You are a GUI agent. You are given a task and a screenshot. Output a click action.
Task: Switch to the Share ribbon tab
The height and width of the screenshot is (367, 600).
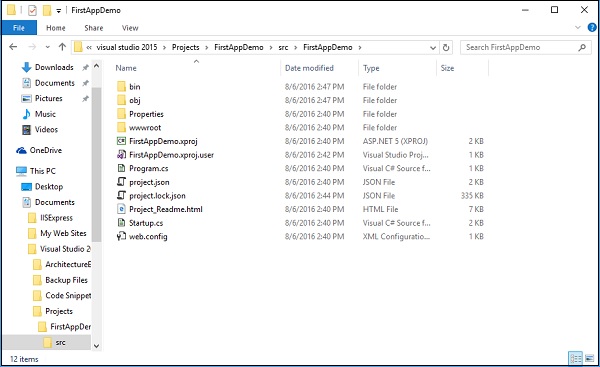click(94, 28)
